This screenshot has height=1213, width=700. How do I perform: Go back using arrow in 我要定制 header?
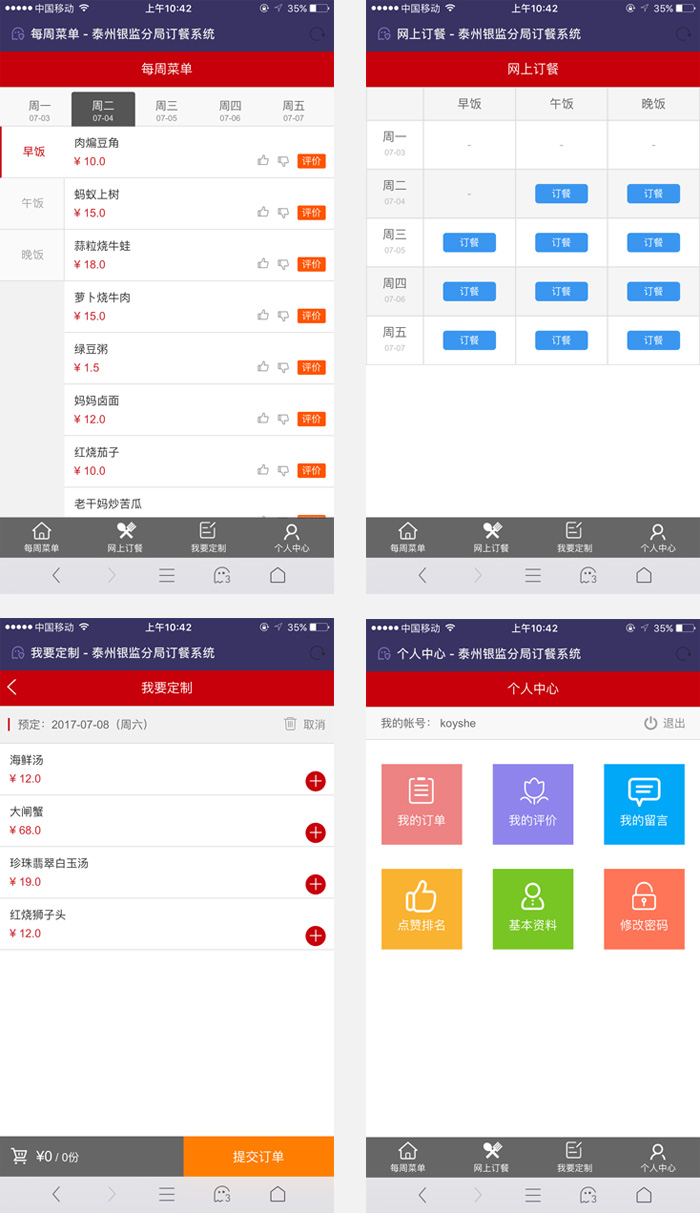pos(13,687)
